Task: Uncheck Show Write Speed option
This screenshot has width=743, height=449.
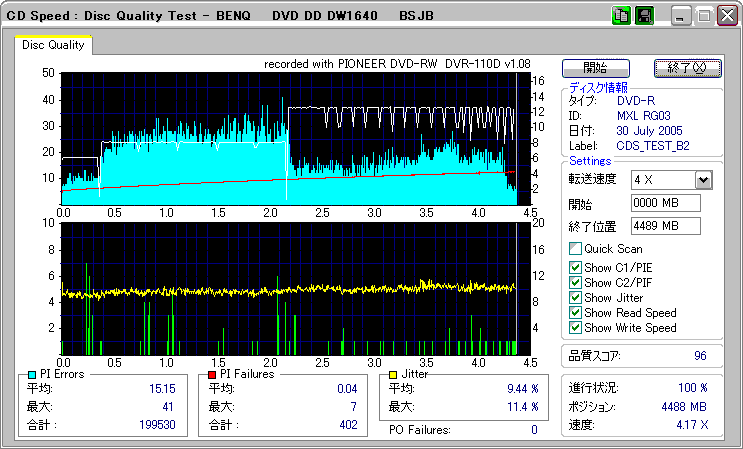Action: pyautogui.click(x=575, y=327)
